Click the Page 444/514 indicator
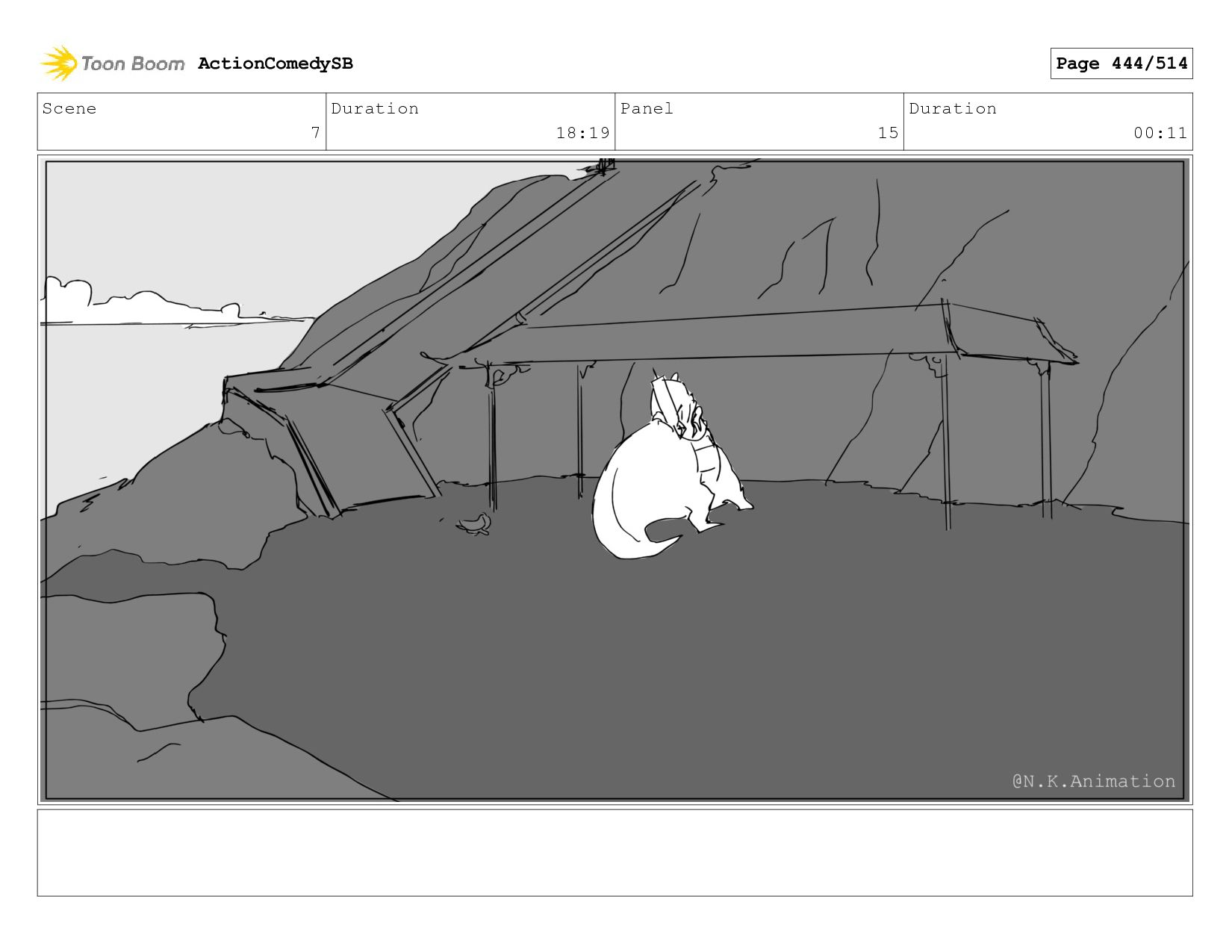 coord(1121,63)
